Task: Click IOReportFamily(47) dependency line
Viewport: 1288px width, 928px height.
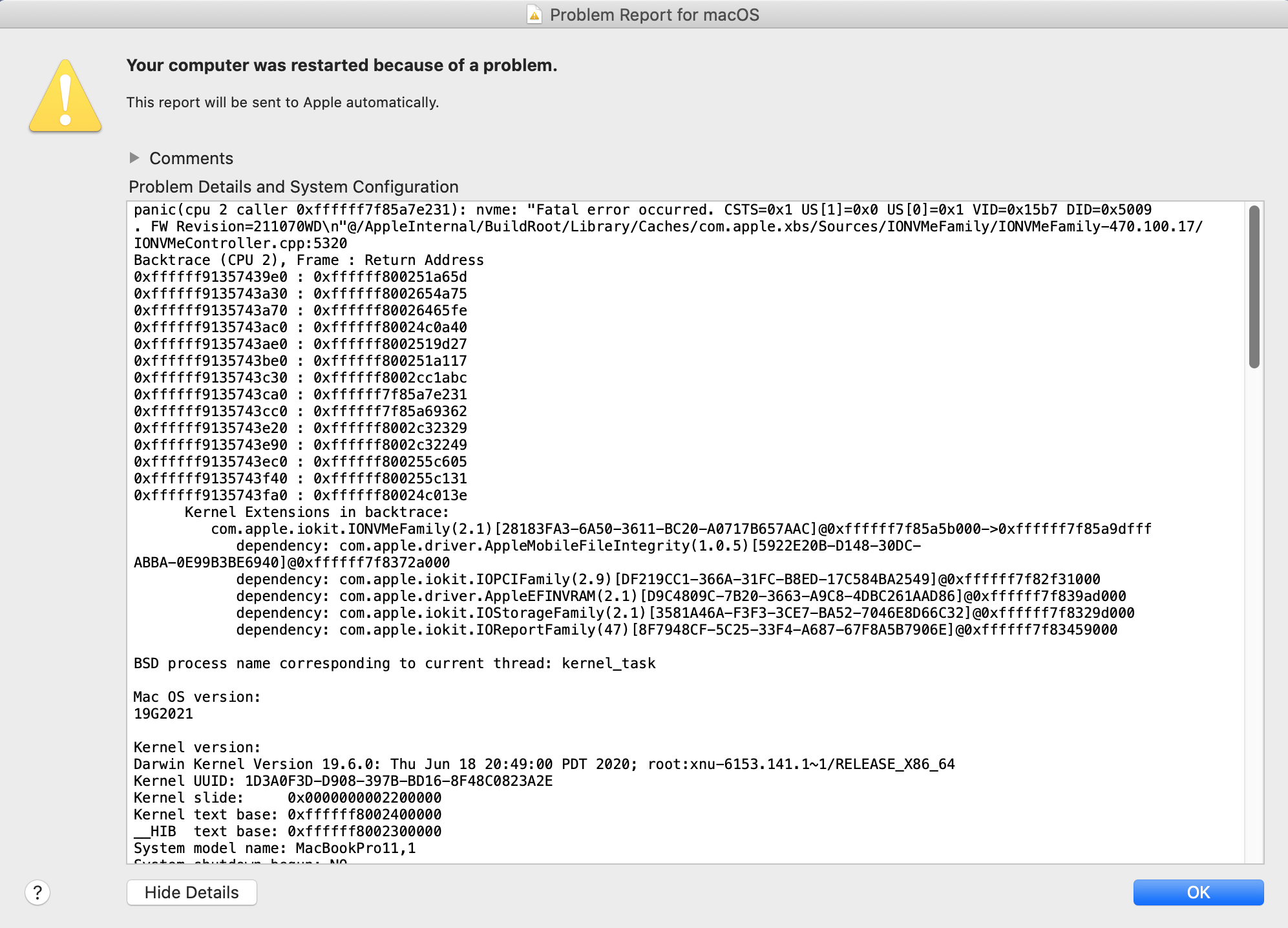Action: click(677, 629)
